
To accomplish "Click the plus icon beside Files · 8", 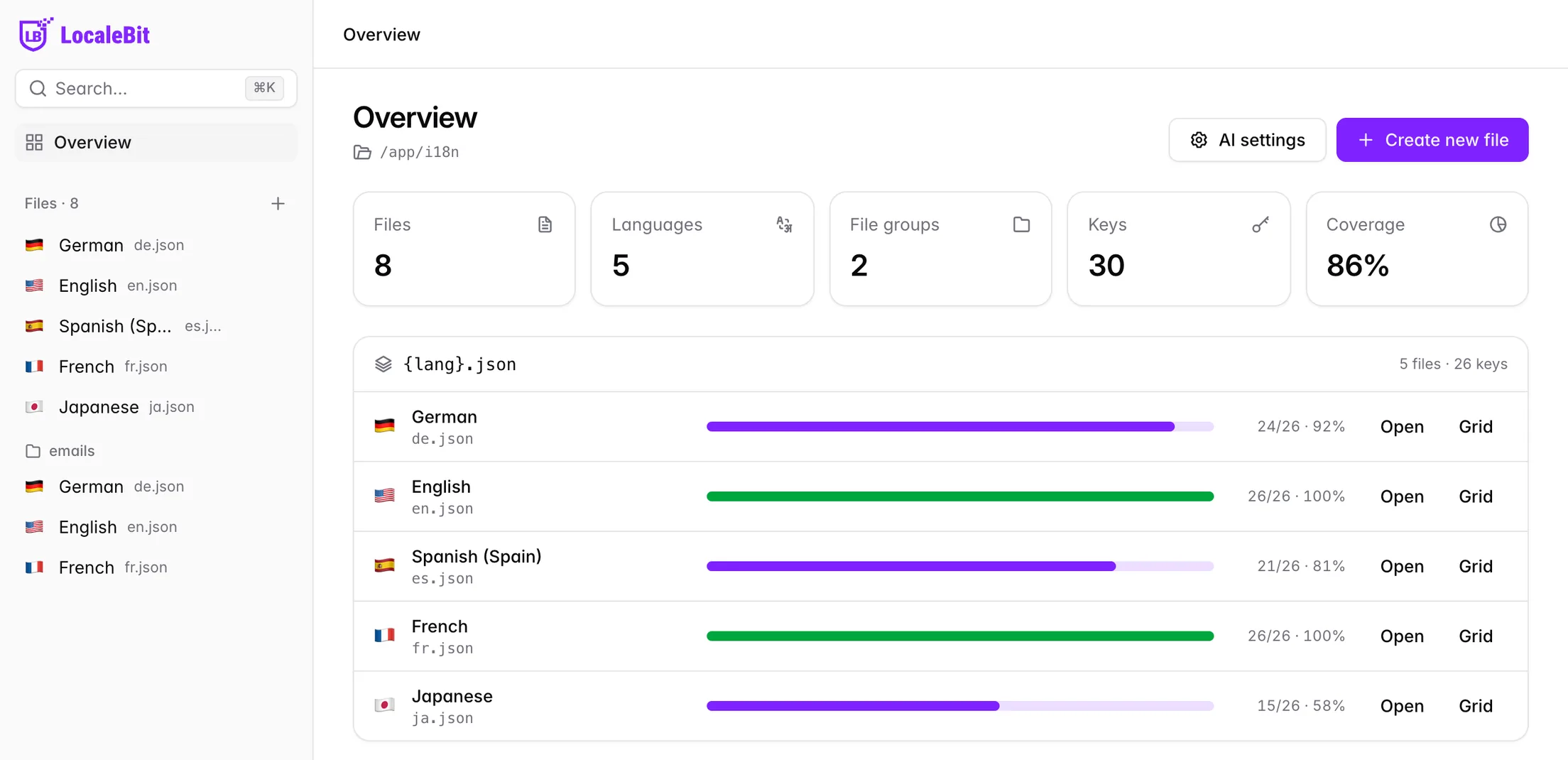I will coord(278,204).
